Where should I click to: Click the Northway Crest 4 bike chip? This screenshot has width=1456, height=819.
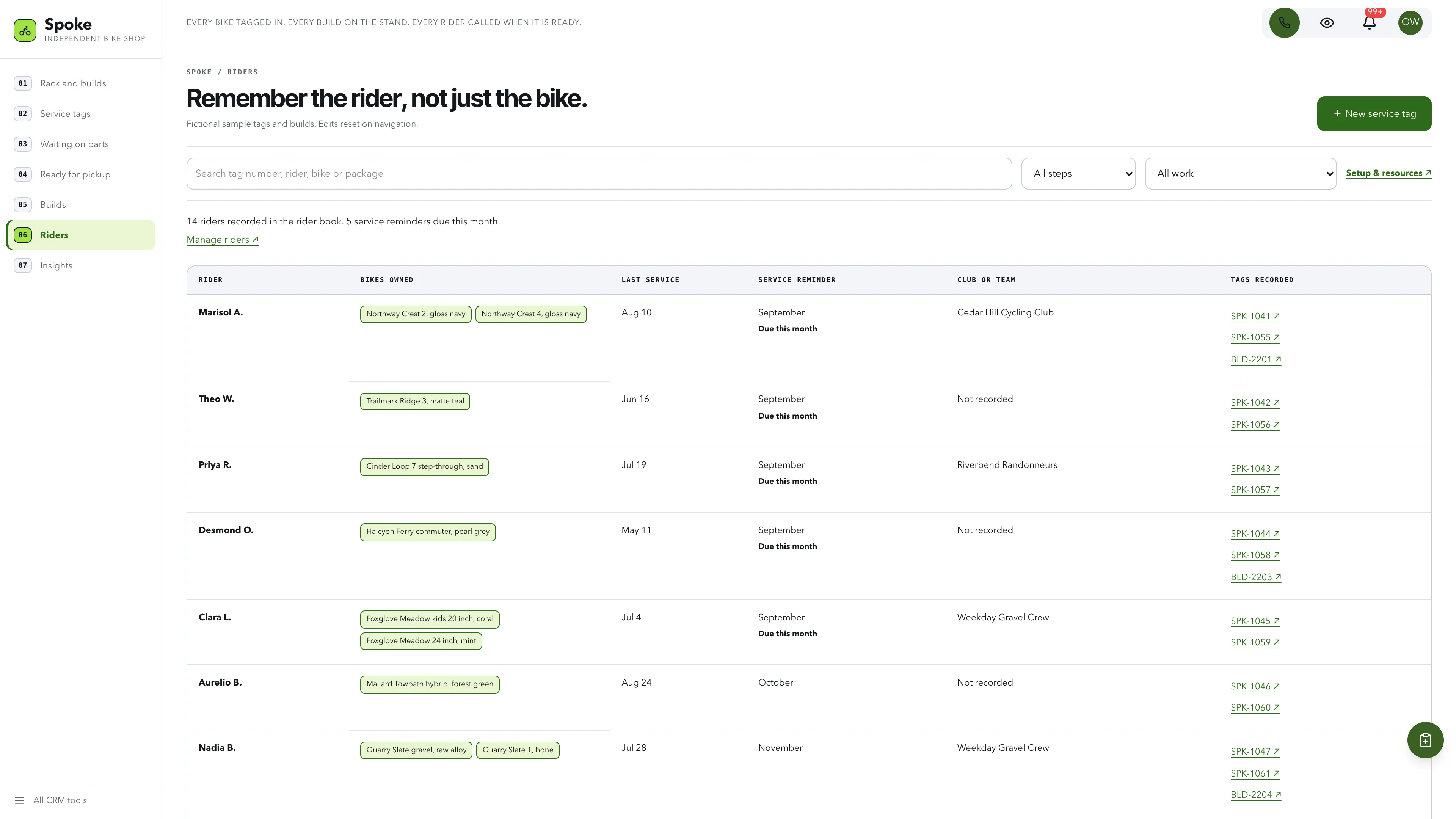click(531, 314)
